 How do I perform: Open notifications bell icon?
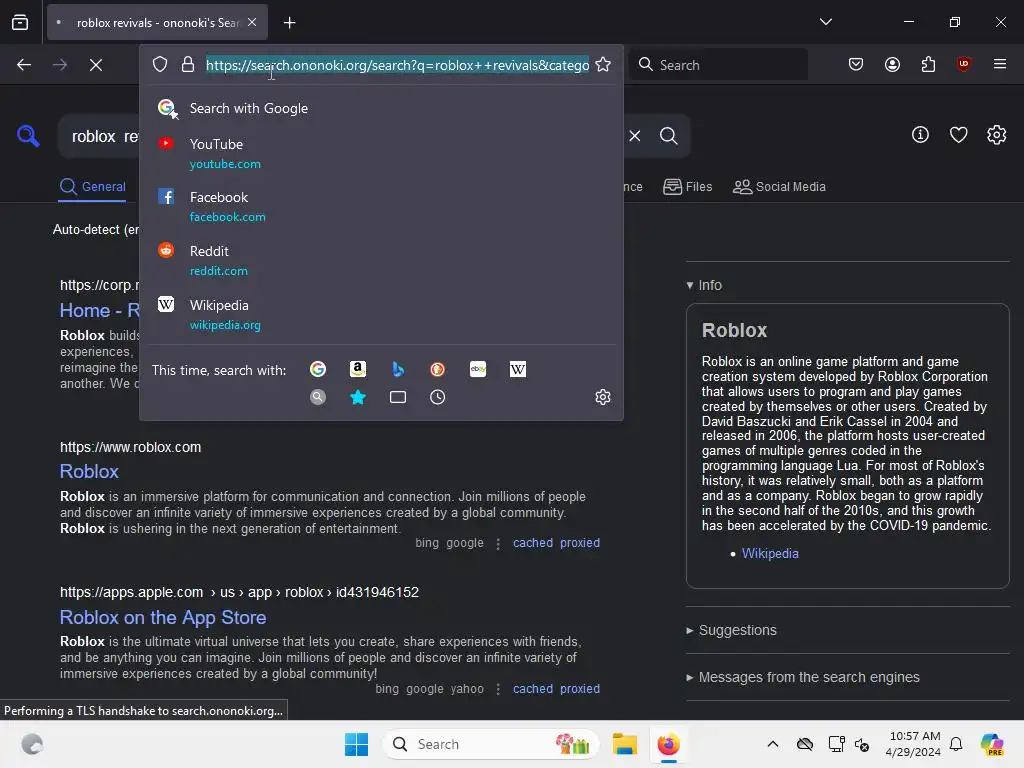click(955, 744)
